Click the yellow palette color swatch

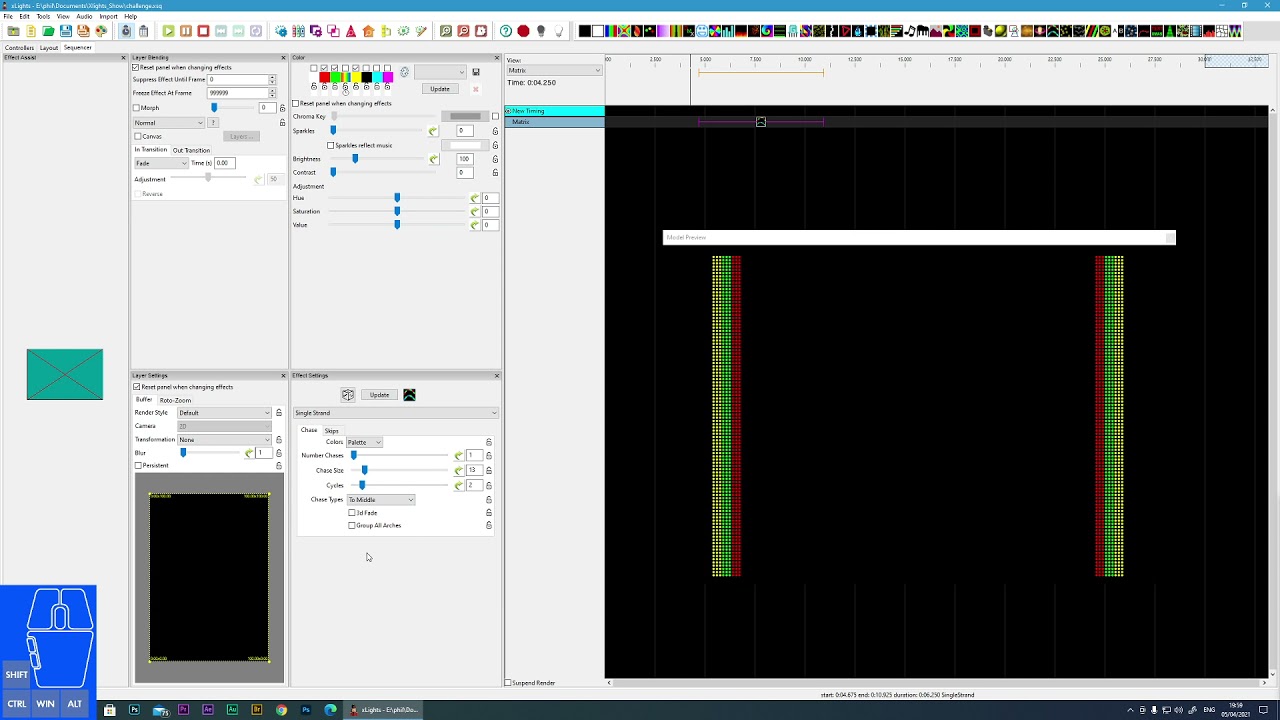pyautogui.click(x=355, y=77)
